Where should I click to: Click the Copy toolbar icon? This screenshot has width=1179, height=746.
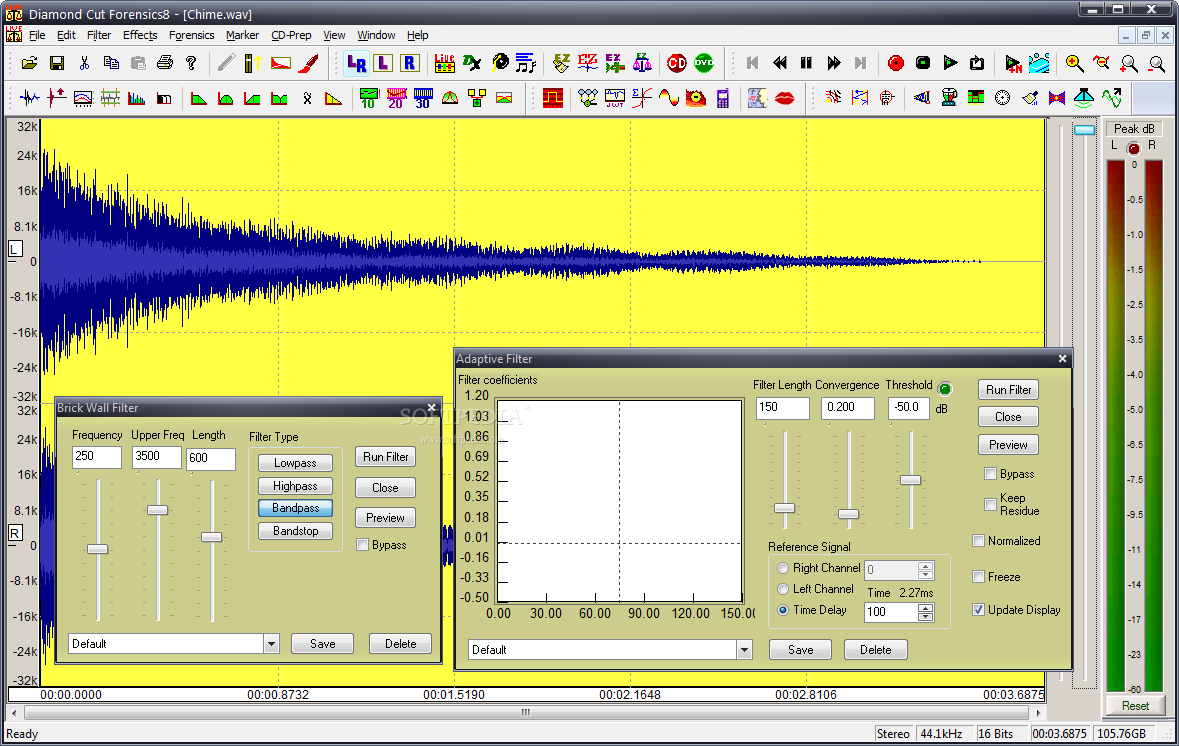[x=111, y=63]
